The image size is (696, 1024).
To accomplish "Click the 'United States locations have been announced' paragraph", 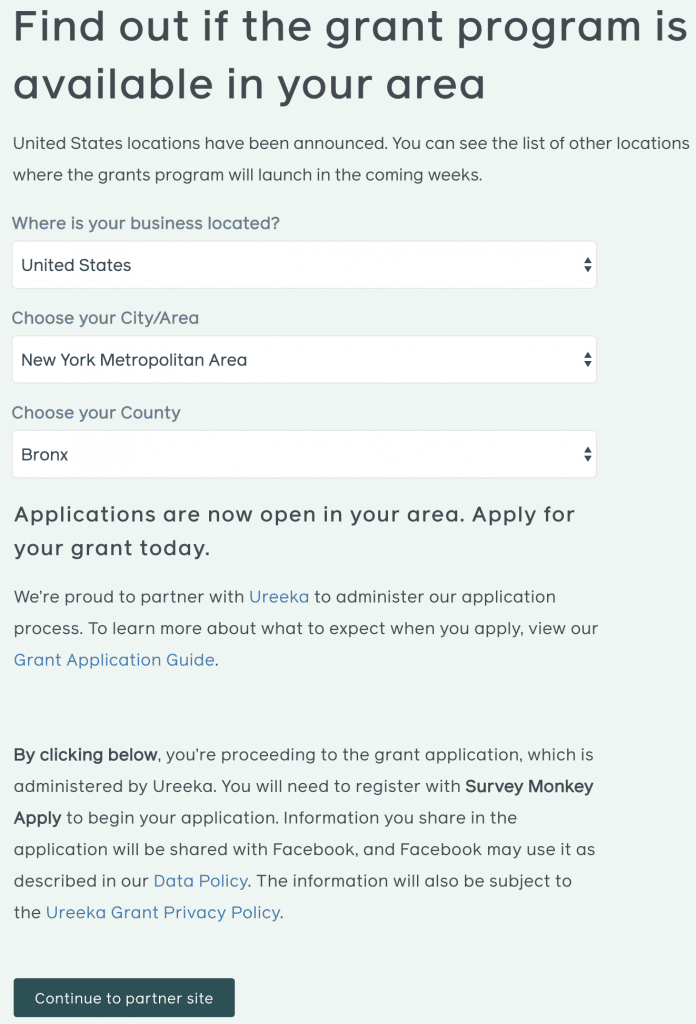I will [351, 159].
